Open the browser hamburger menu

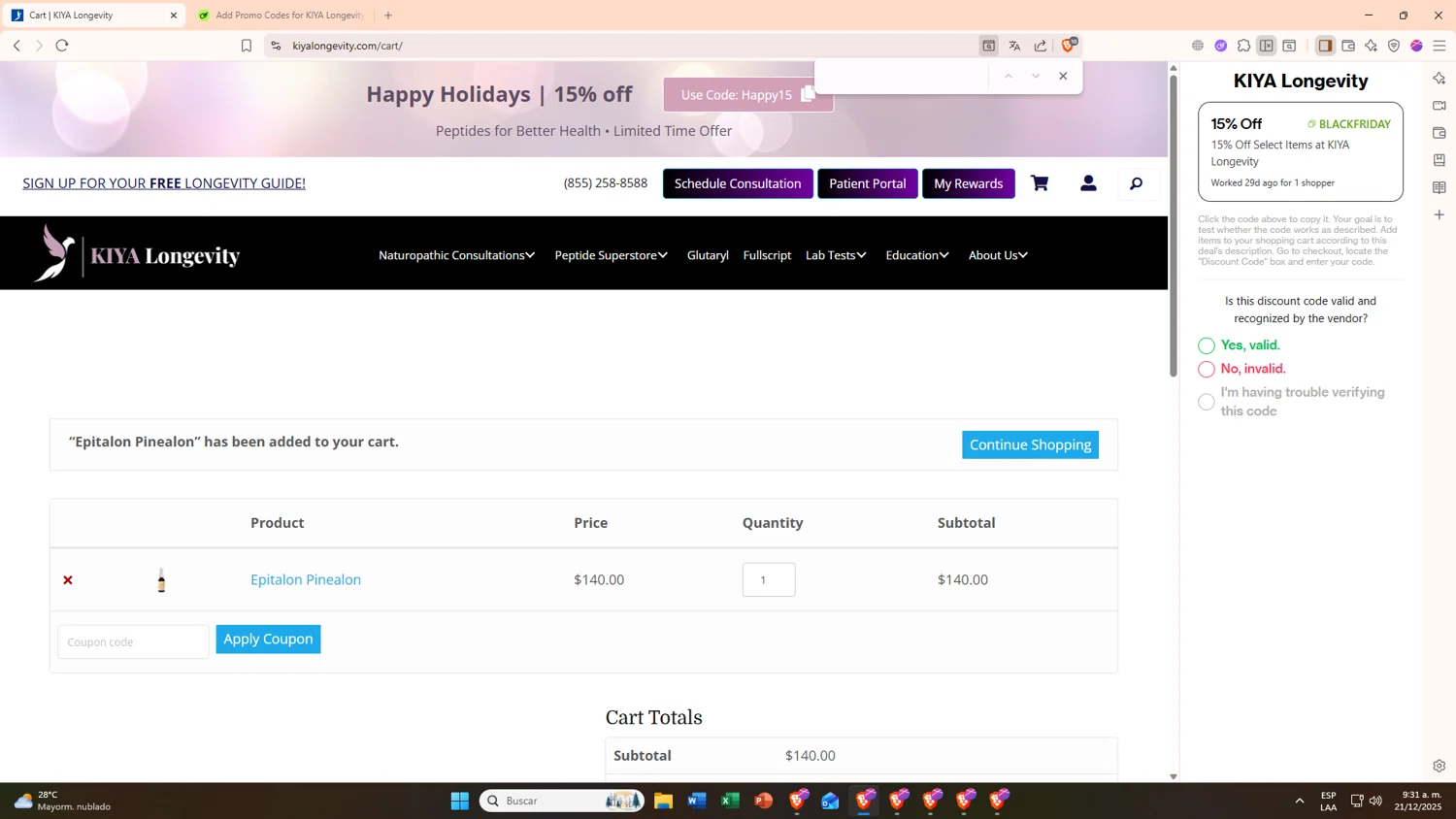tap(1439, 46)
